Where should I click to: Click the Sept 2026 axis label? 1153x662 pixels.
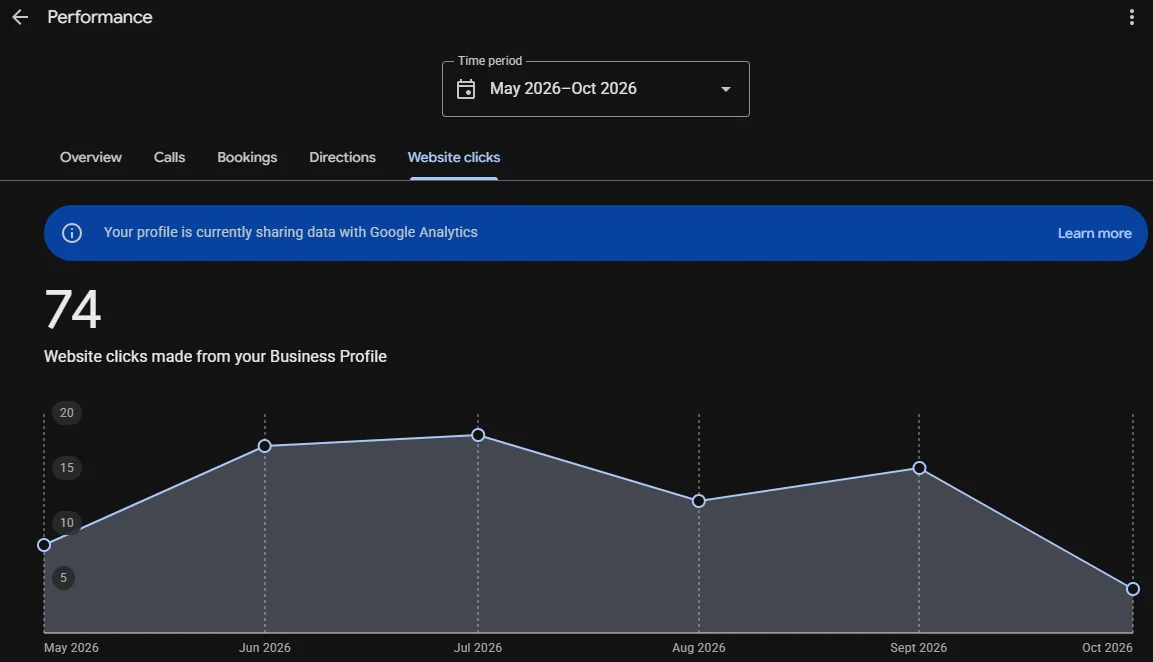[918, 648]
